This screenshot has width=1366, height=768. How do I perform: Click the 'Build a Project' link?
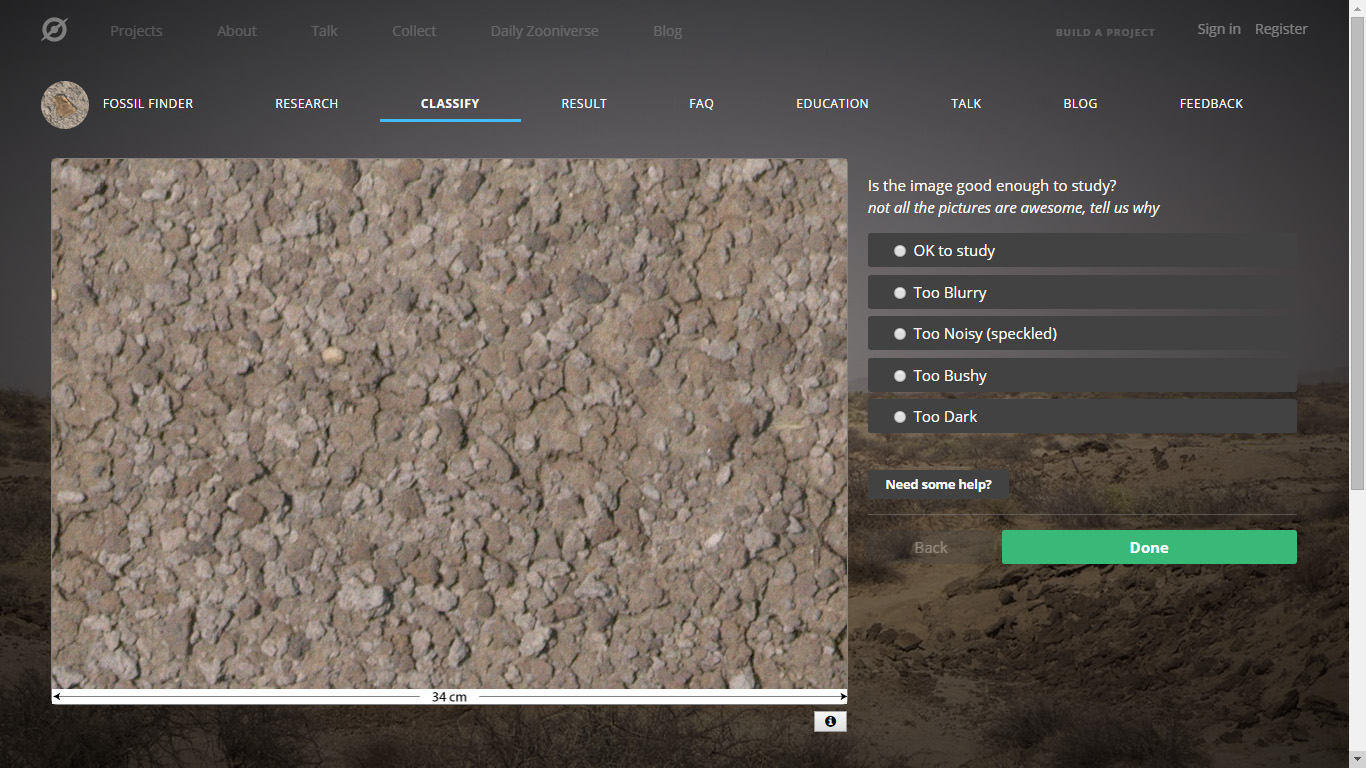tap(1105, 32)
